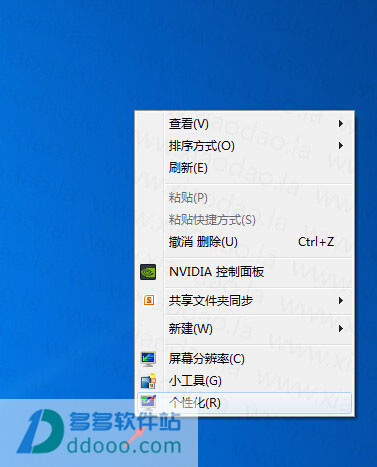Open NVIDIA 控制面板 entry
This screenshot has height=467, width=377.
[244, 272]
